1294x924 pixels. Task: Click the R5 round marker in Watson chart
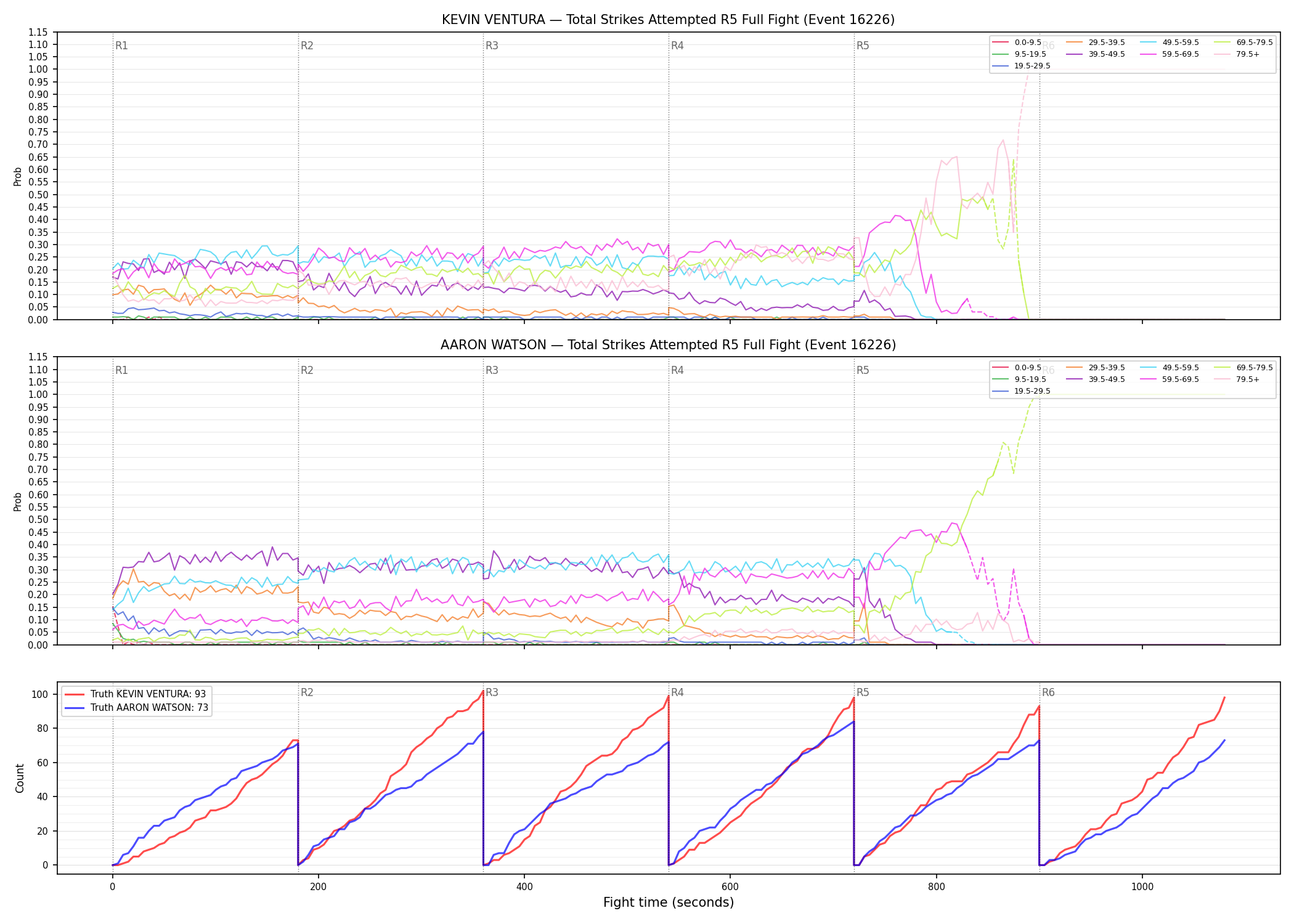click(863, 370)
